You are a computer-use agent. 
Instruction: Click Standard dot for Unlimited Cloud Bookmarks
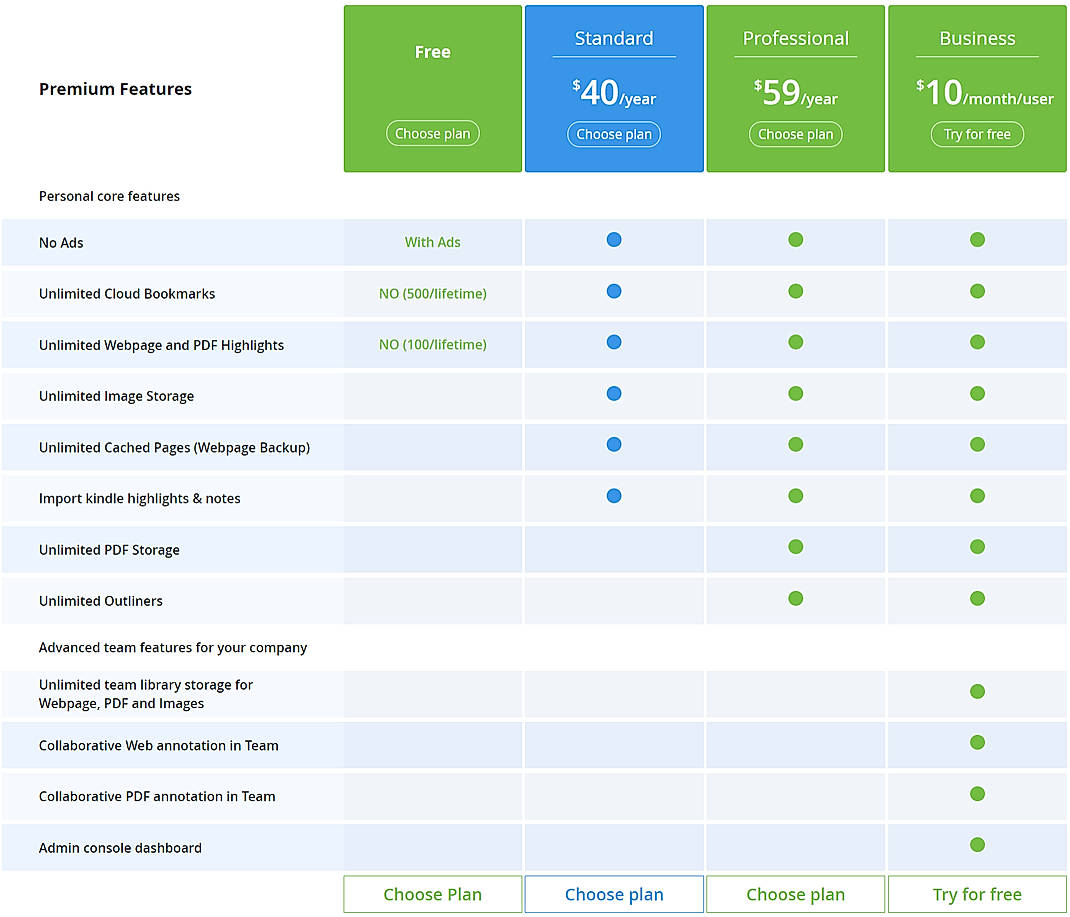[614, 291]
